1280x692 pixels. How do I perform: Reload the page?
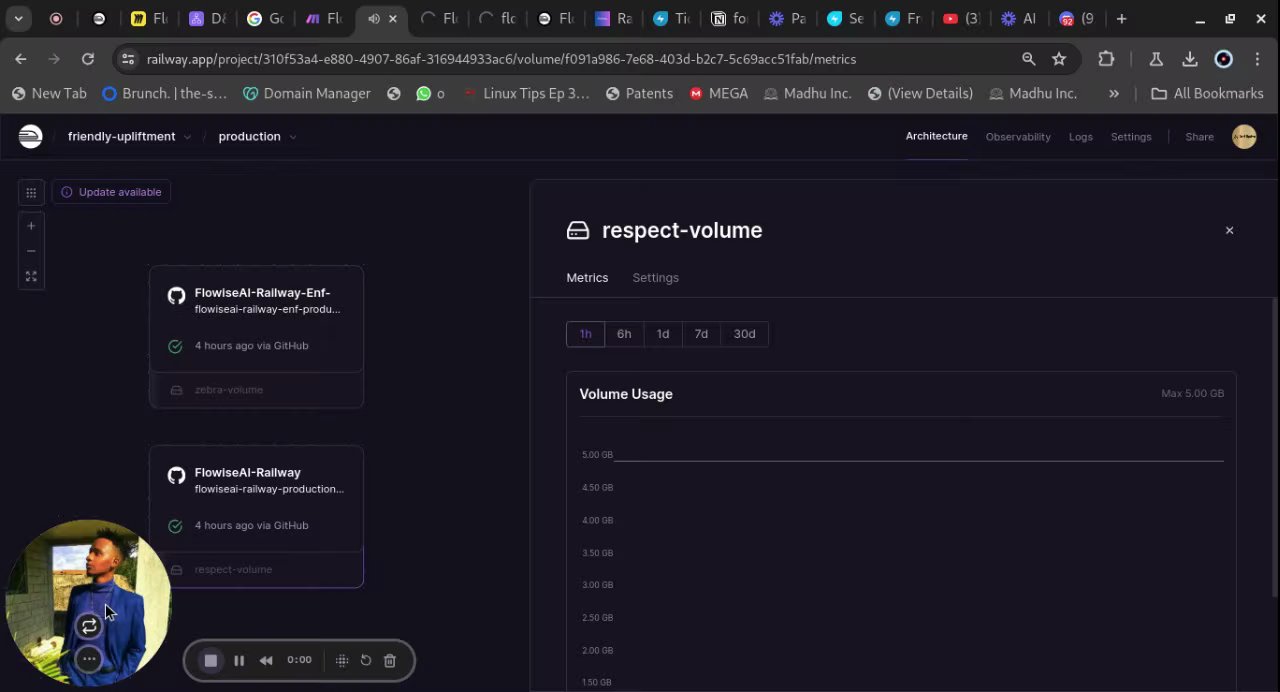[x=88, y=59]
